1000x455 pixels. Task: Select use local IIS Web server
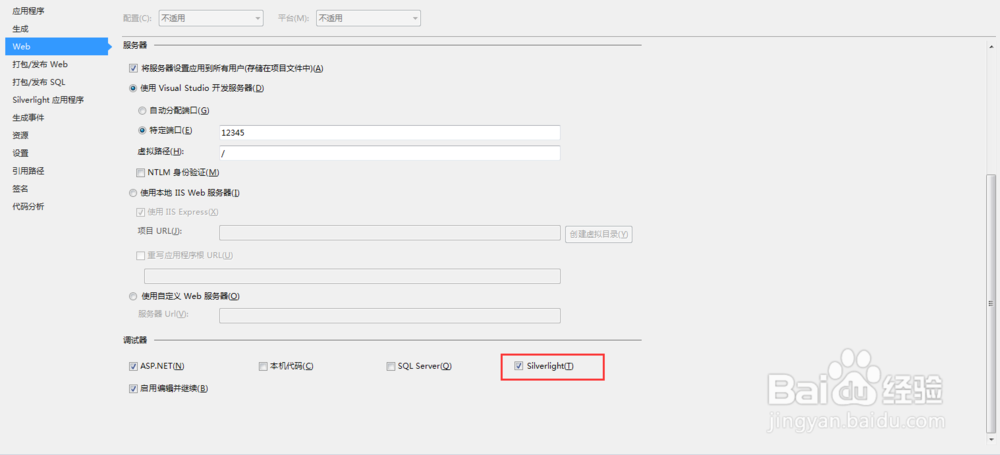tap(133, 193)
